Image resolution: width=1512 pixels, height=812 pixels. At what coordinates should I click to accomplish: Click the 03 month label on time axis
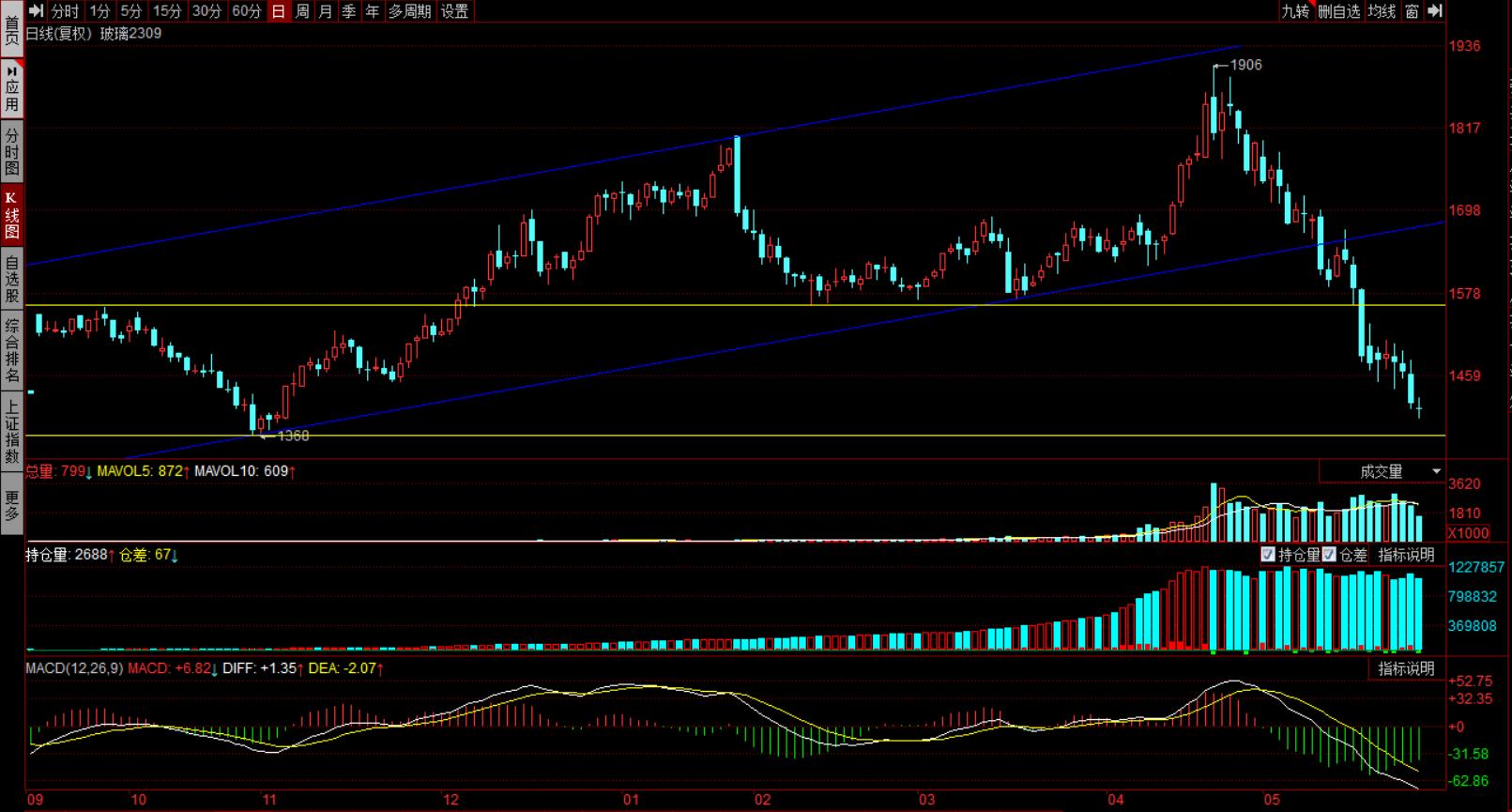click(927, 801)
